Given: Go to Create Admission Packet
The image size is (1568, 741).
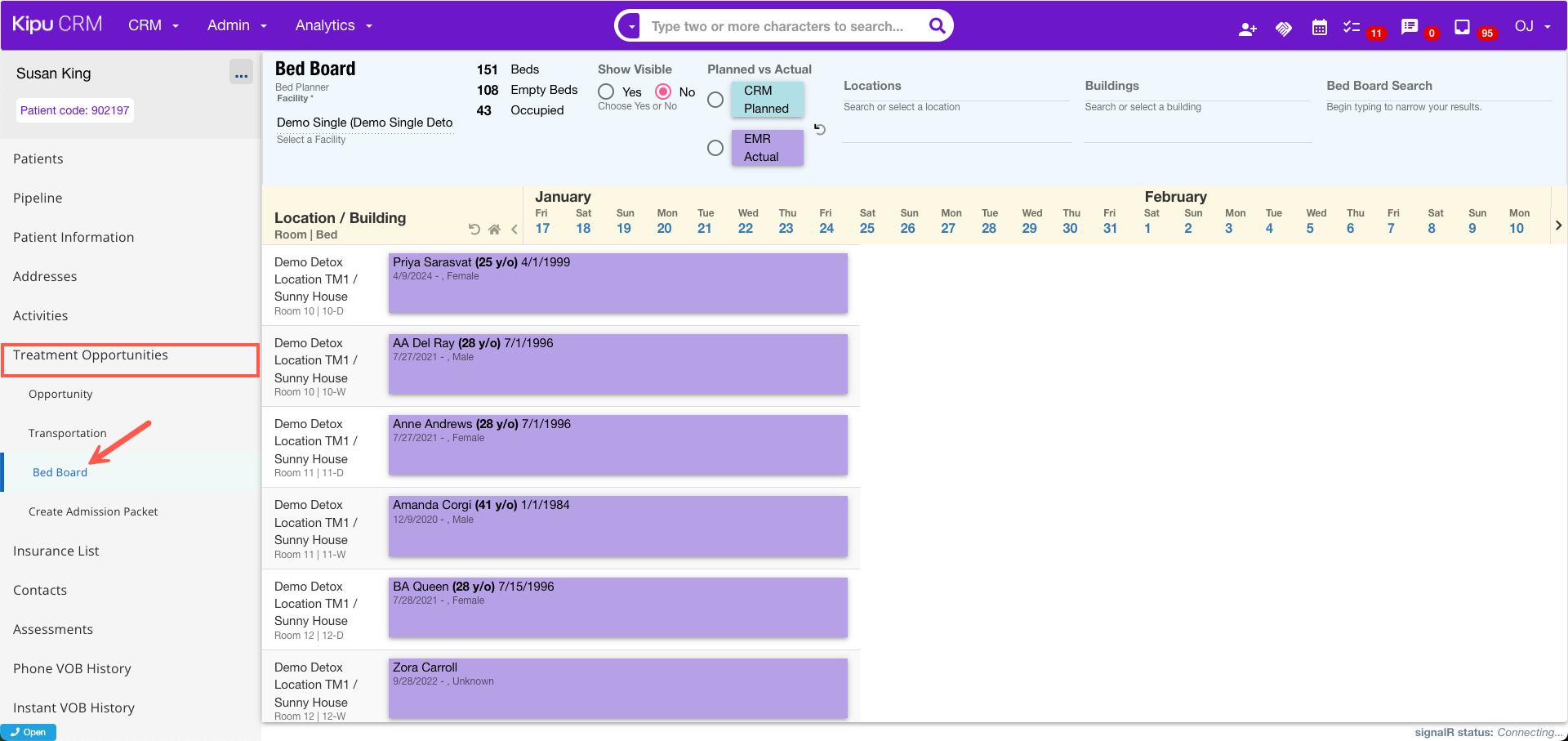Looking at the screenshot, I should (x=93, y=511).
